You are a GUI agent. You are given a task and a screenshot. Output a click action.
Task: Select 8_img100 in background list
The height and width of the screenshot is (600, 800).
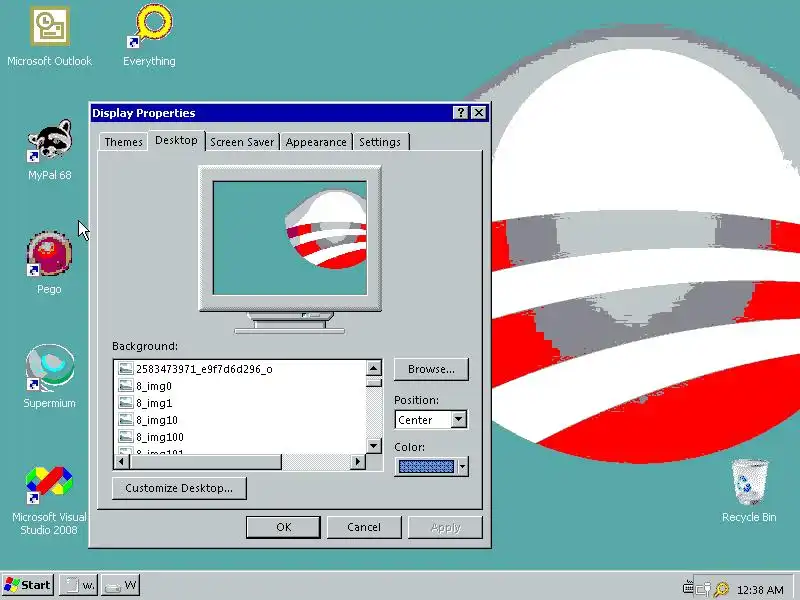click(x=160, y=437)
